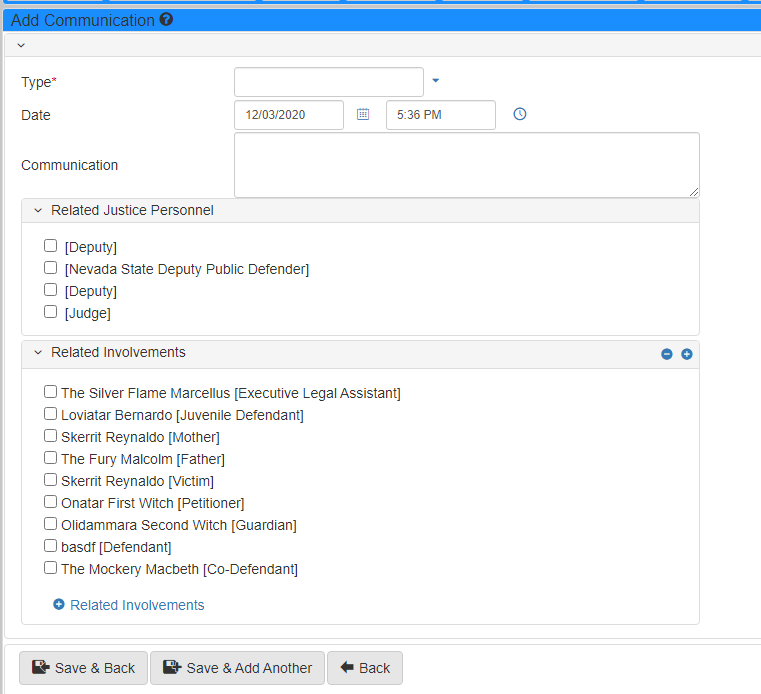This screenshot has width=761, height=694.
Task: Focus the Type input field
Action: pyautogui.click(x=329, y=82)
